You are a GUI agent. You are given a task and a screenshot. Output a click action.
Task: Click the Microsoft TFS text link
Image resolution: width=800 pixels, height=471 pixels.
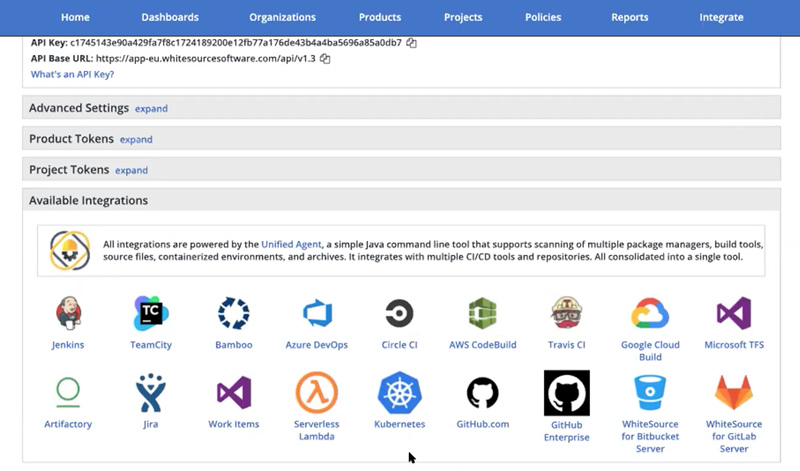(734, 345)
